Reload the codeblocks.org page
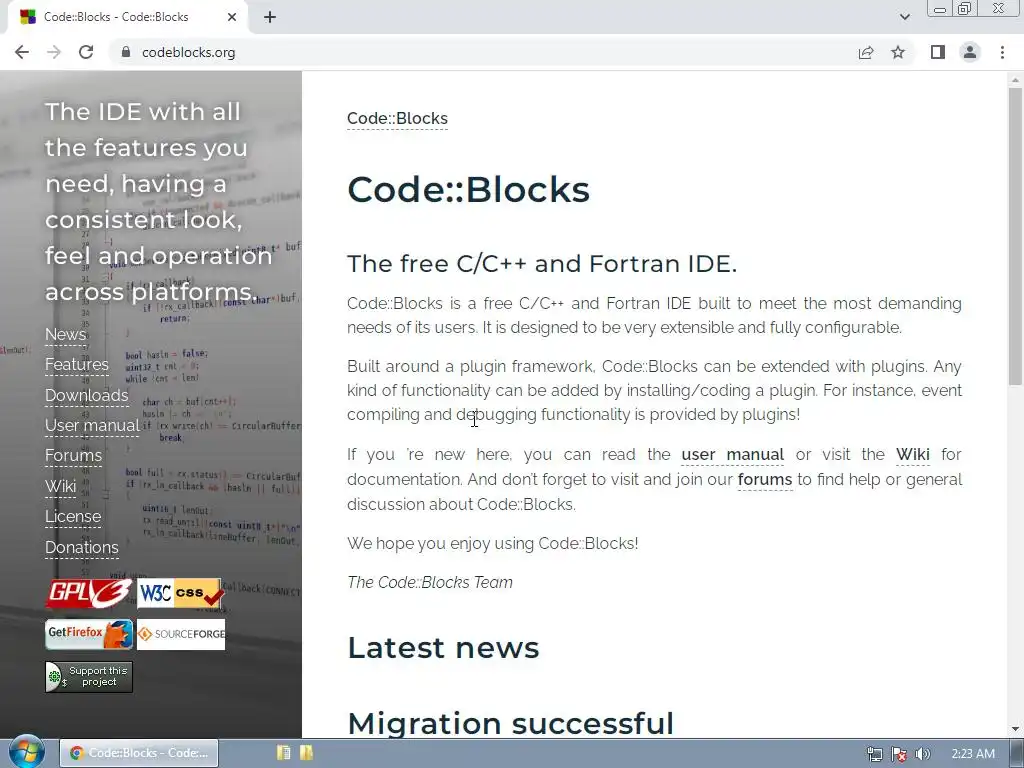1024x768 pixels. pos(86,52)
